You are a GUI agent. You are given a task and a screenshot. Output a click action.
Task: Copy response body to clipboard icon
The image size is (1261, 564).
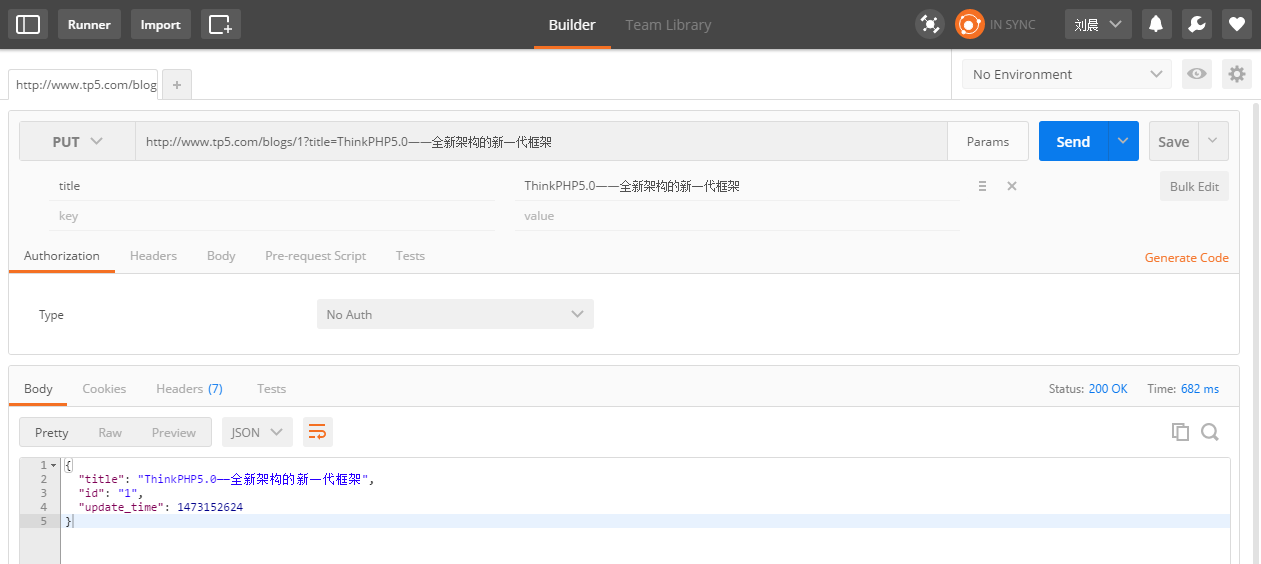1180,432
